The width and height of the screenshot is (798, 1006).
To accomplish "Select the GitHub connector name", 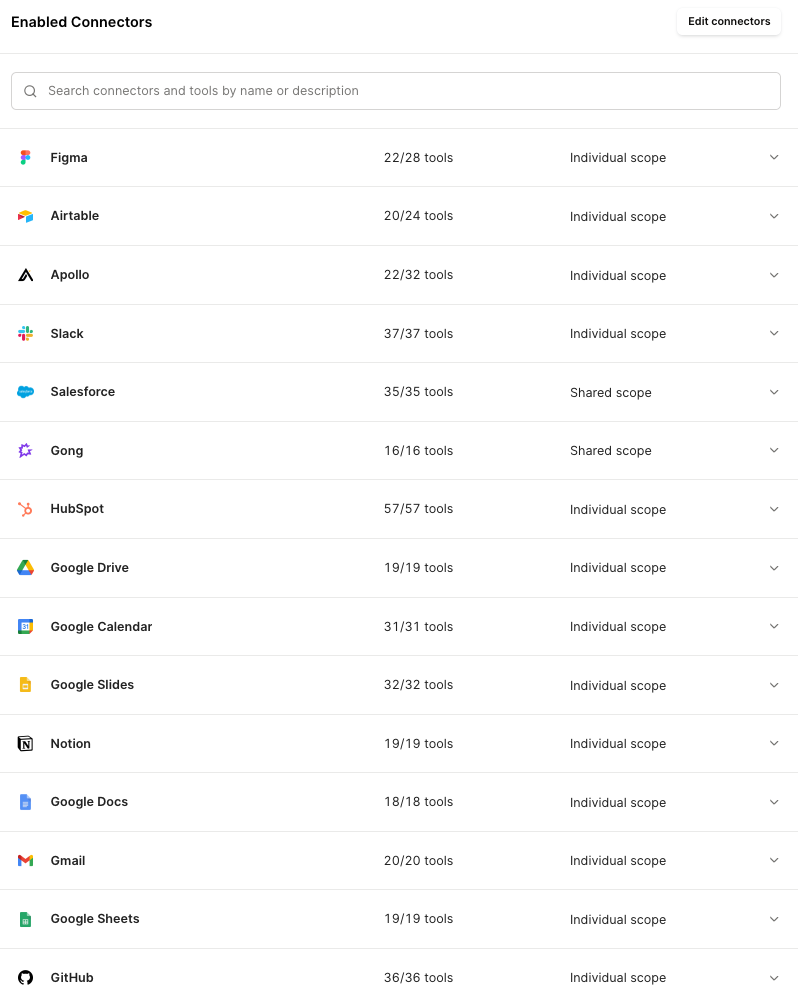I will [x=72, y=978].
